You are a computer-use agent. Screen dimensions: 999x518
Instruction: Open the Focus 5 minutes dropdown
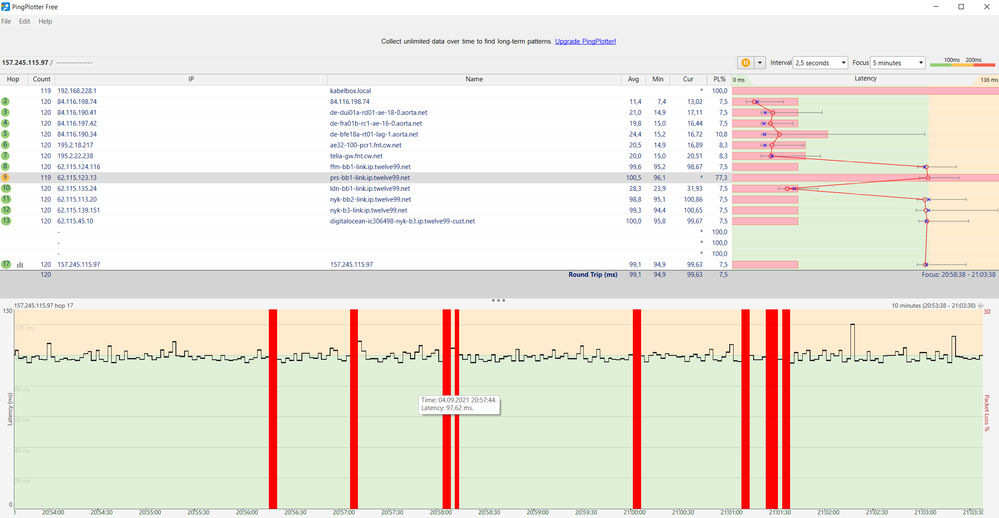898,62
